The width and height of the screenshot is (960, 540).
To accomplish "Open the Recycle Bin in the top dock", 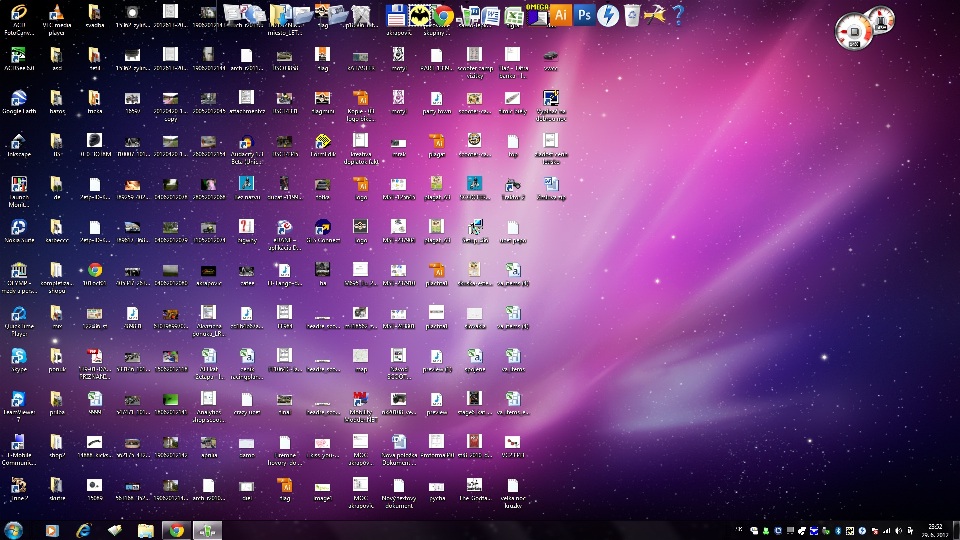I will (632, 15).
